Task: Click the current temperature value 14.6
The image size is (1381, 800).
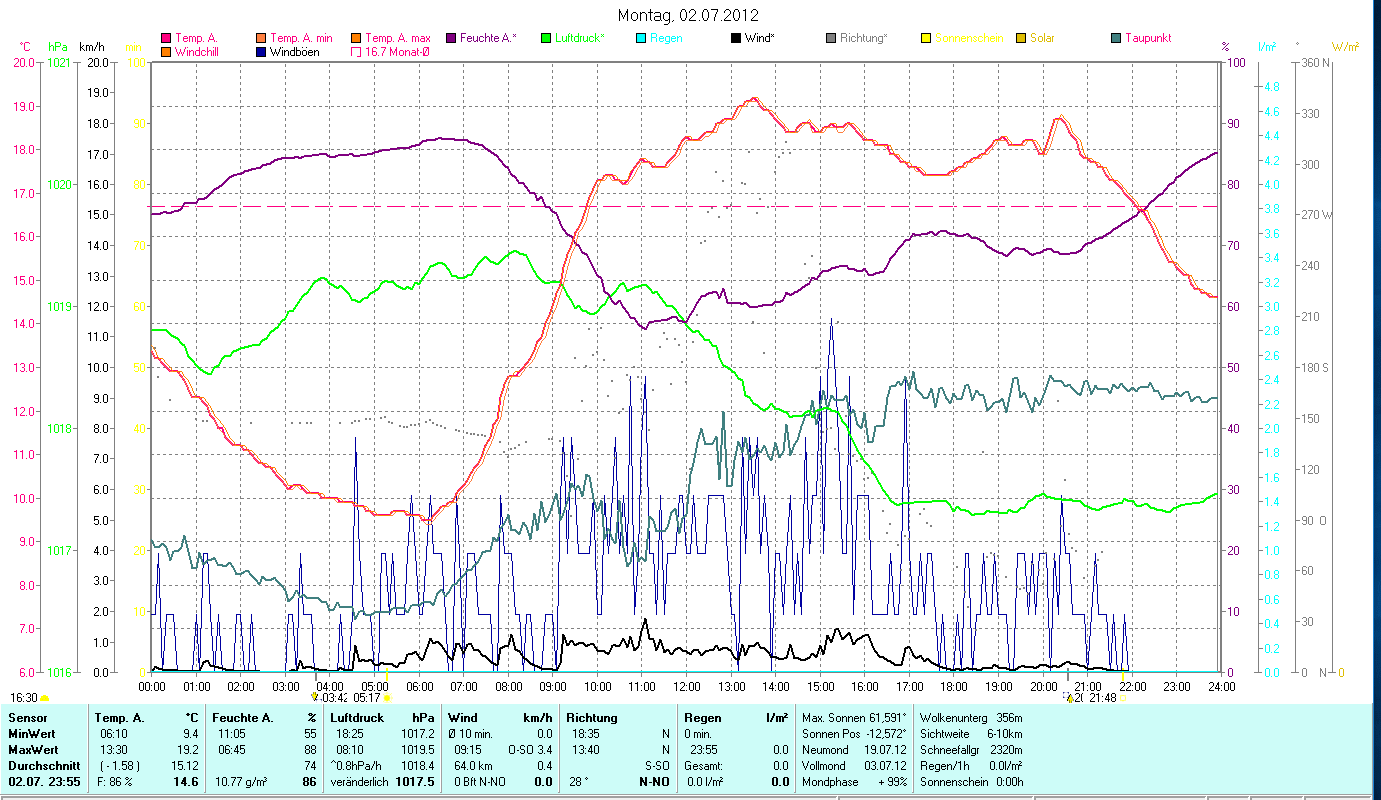Action: [187, 781]
